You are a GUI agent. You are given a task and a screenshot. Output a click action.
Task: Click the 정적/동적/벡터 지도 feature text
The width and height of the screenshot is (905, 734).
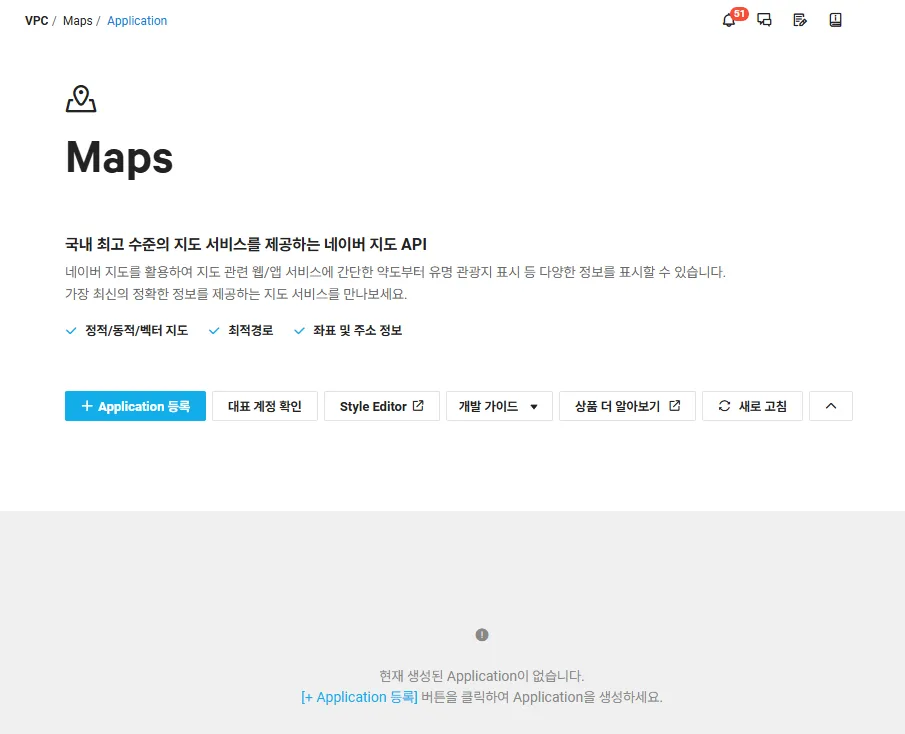[137, 331]
